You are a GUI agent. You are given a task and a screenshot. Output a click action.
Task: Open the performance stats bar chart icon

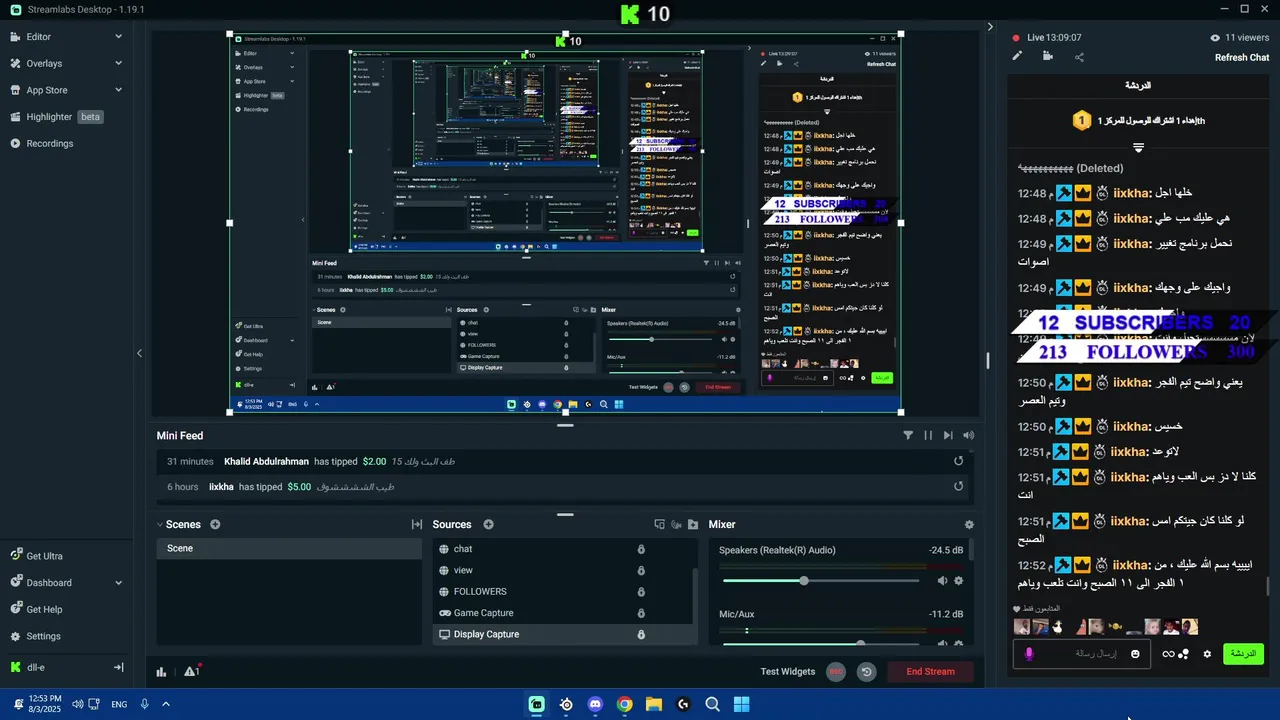point(162,672)
